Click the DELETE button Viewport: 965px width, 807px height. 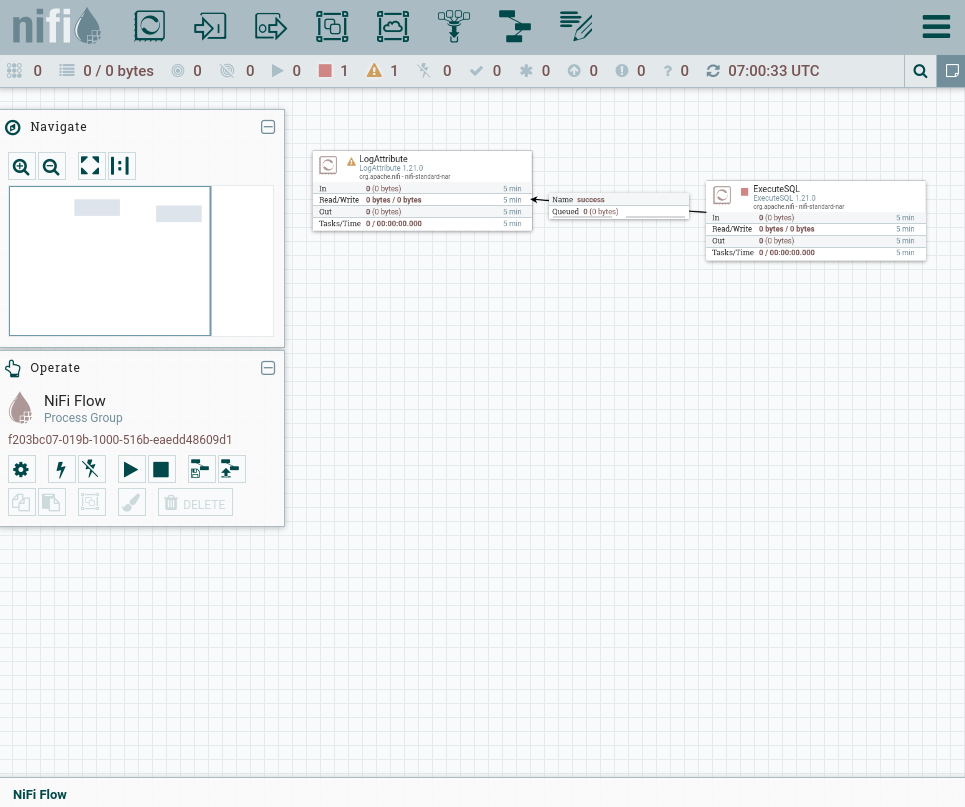point(195,503)
